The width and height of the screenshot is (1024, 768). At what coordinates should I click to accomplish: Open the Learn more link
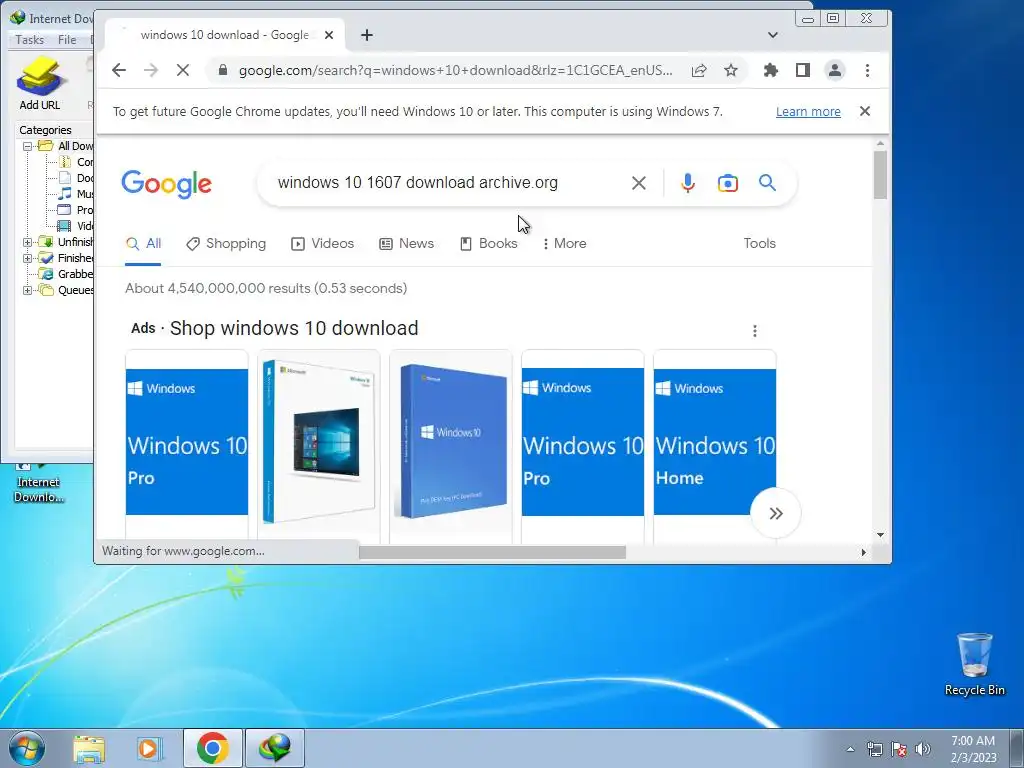click(808, 112)
